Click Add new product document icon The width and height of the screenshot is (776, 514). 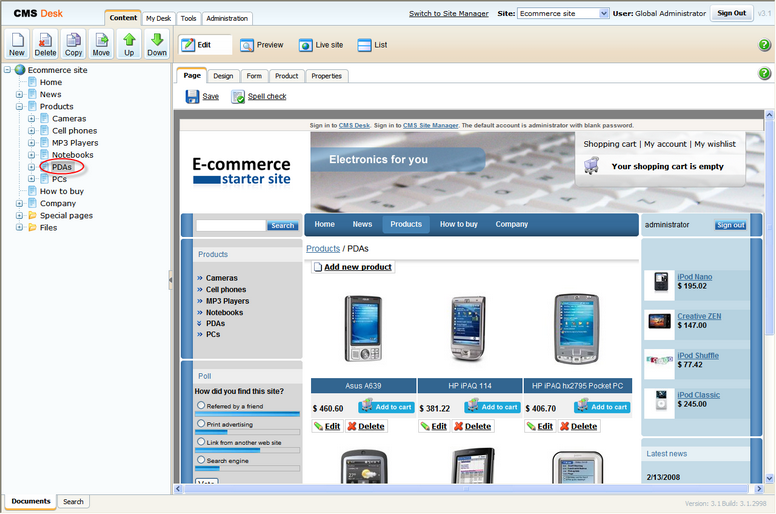point(318,267)
